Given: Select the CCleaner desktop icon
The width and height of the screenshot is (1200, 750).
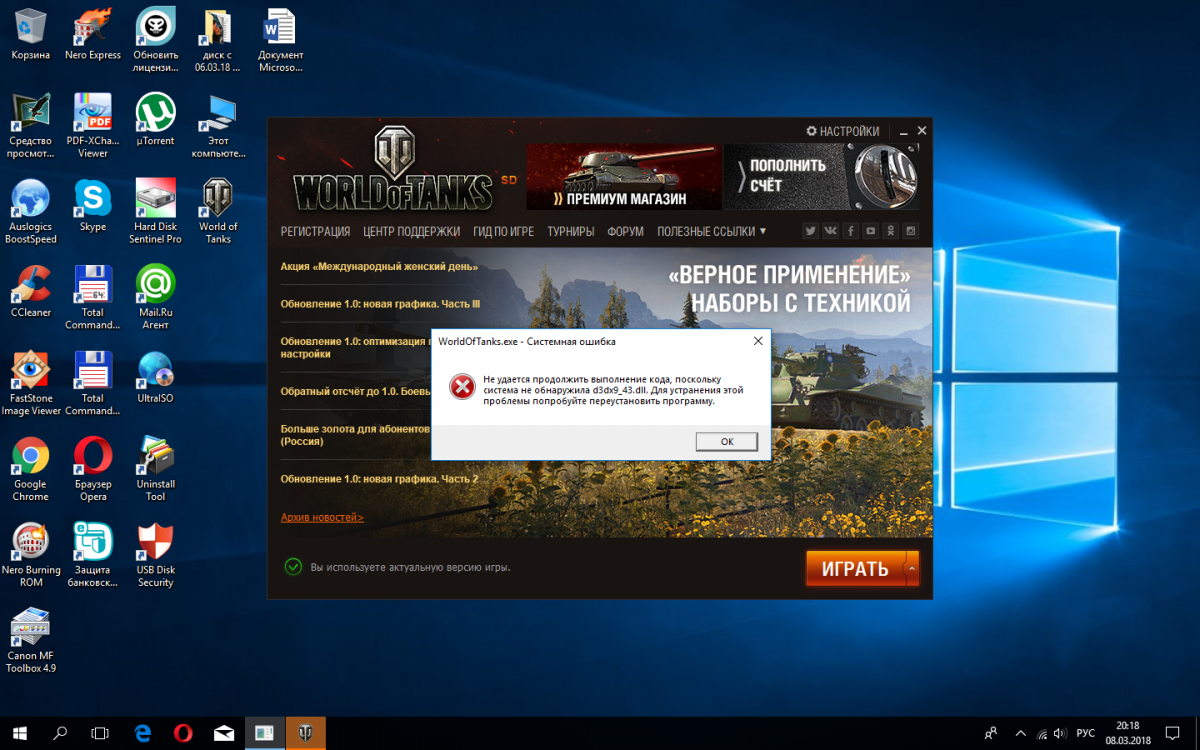Looking at the screenshot, I should 31,291.
